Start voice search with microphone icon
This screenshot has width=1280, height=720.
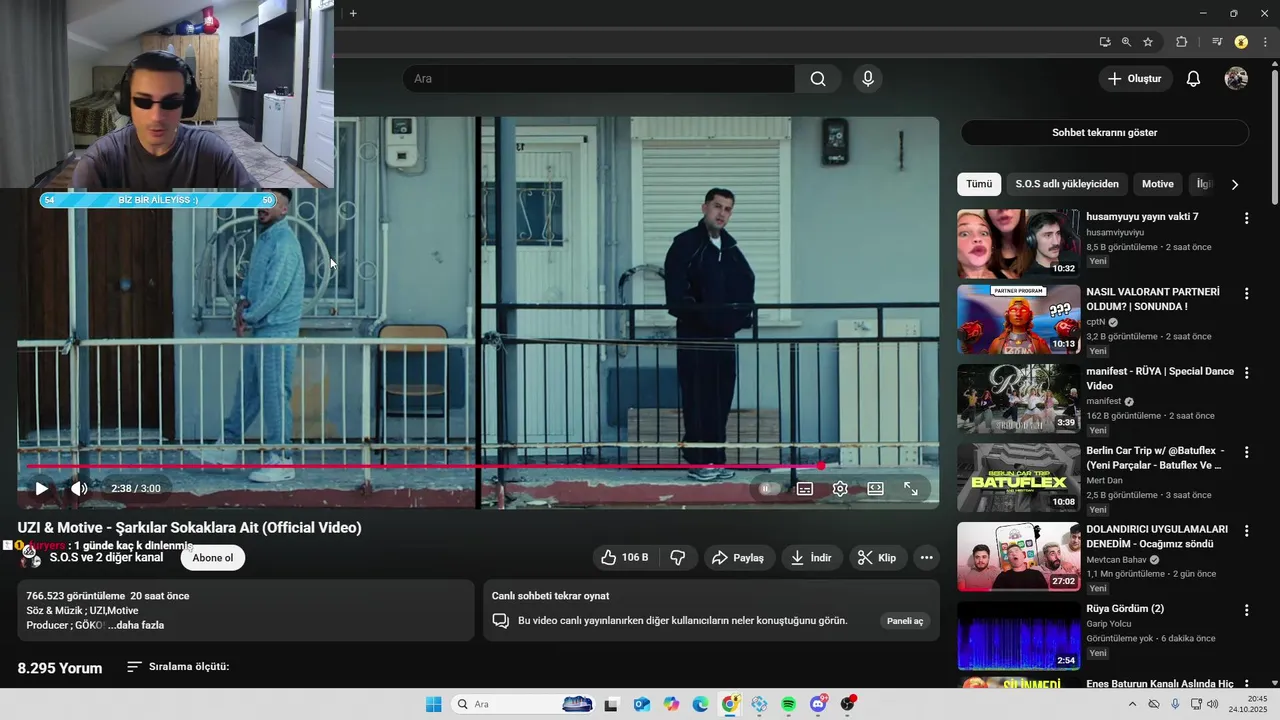tap(868, 78)
